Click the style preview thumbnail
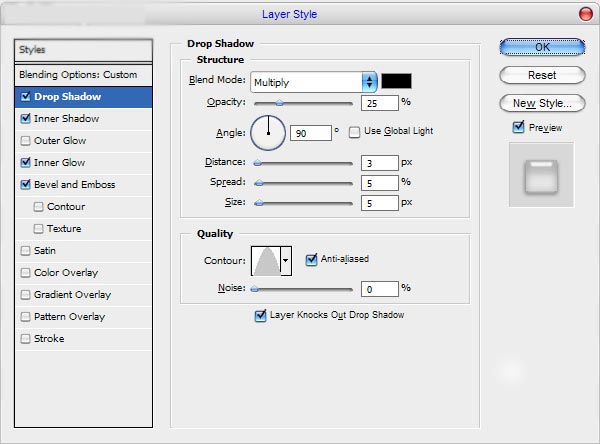The width and height of the screenshot is (600, 444). 541,174
